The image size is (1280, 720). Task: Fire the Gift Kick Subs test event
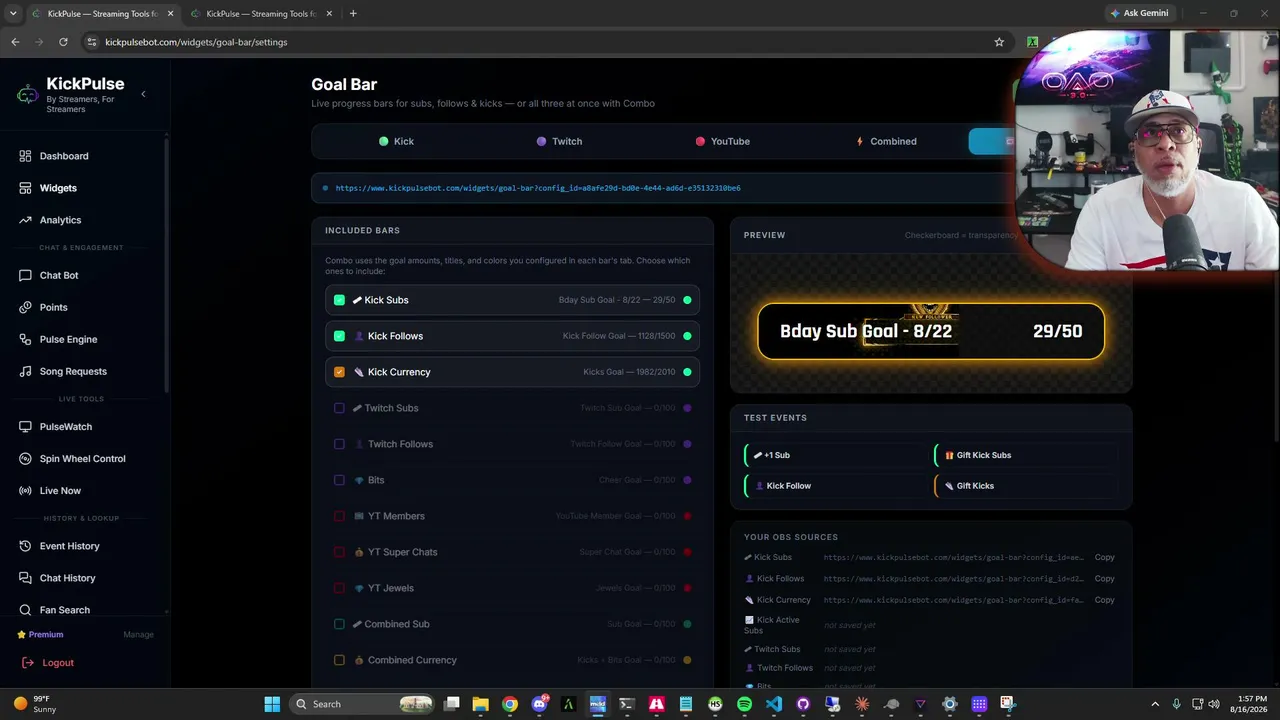coord(1025,455)
